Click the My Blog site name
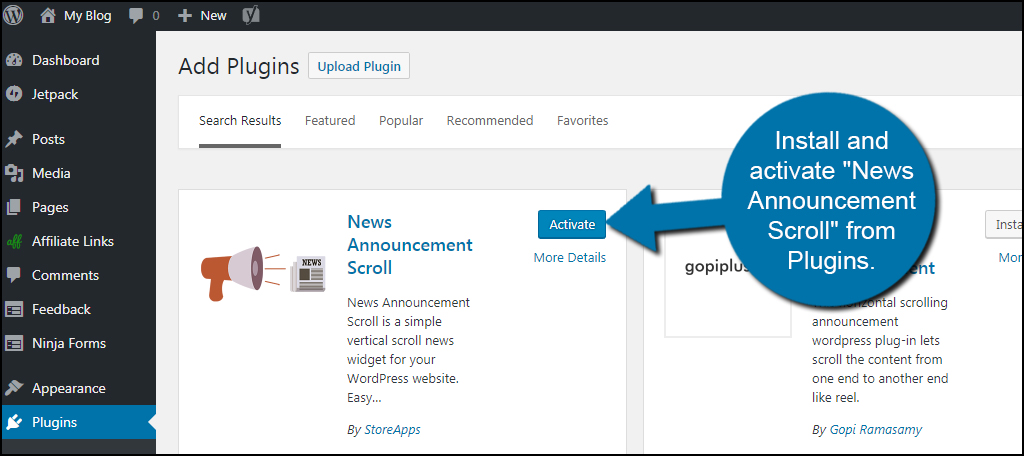1024x456 pixels. point(88,16)
